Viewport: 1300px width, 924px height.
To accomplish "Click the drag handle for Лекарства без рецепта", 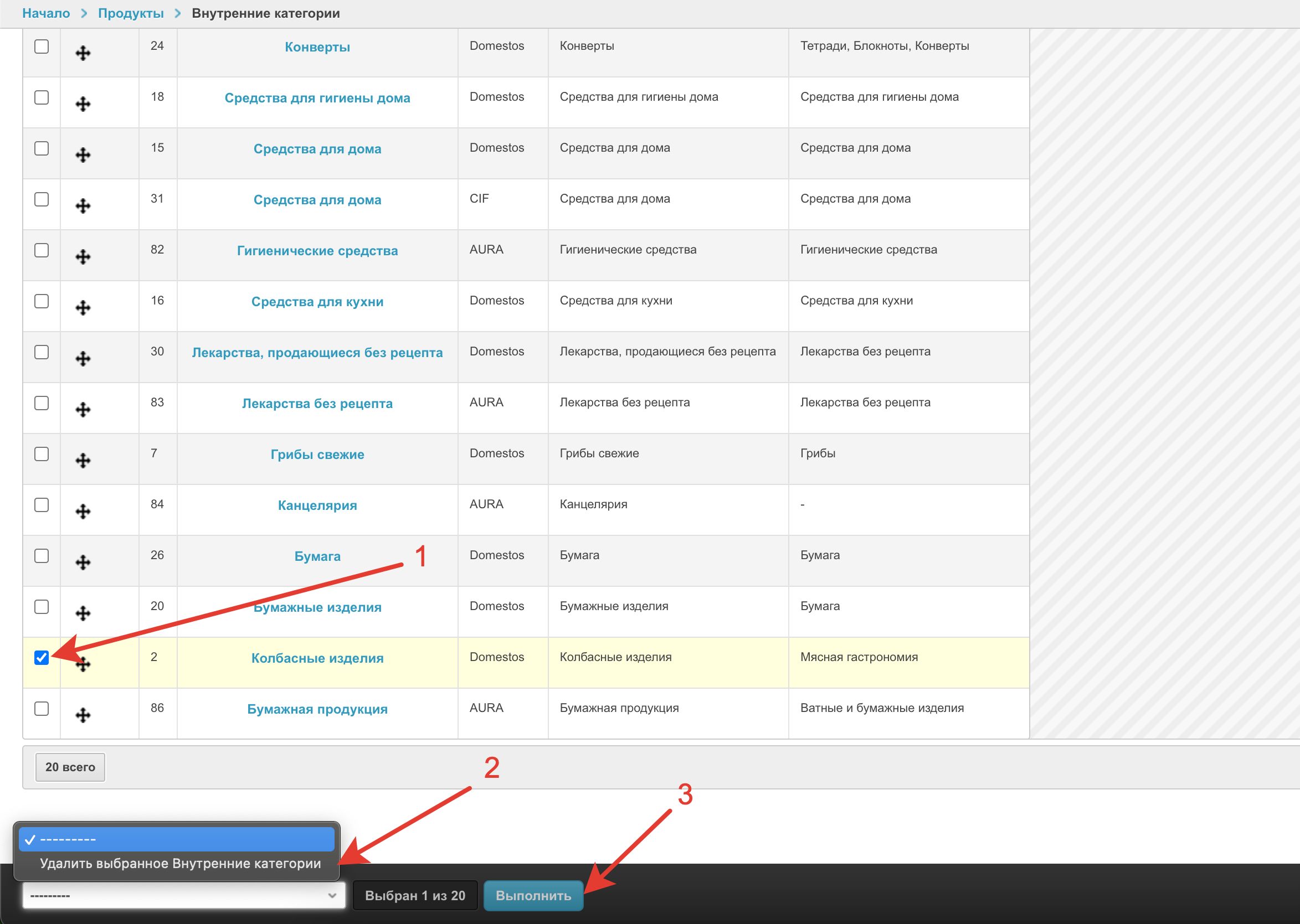I will (x=83, y=410).
